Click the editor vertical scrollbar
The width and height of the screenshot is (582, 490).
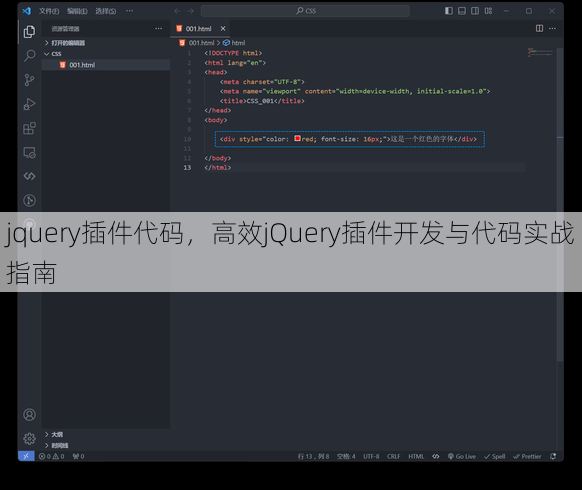coord(560,204)
